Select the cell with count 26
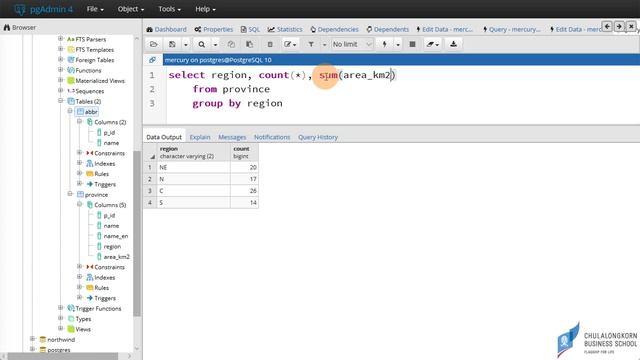This screenshot has width=640, height=360. tap(244, 191)
